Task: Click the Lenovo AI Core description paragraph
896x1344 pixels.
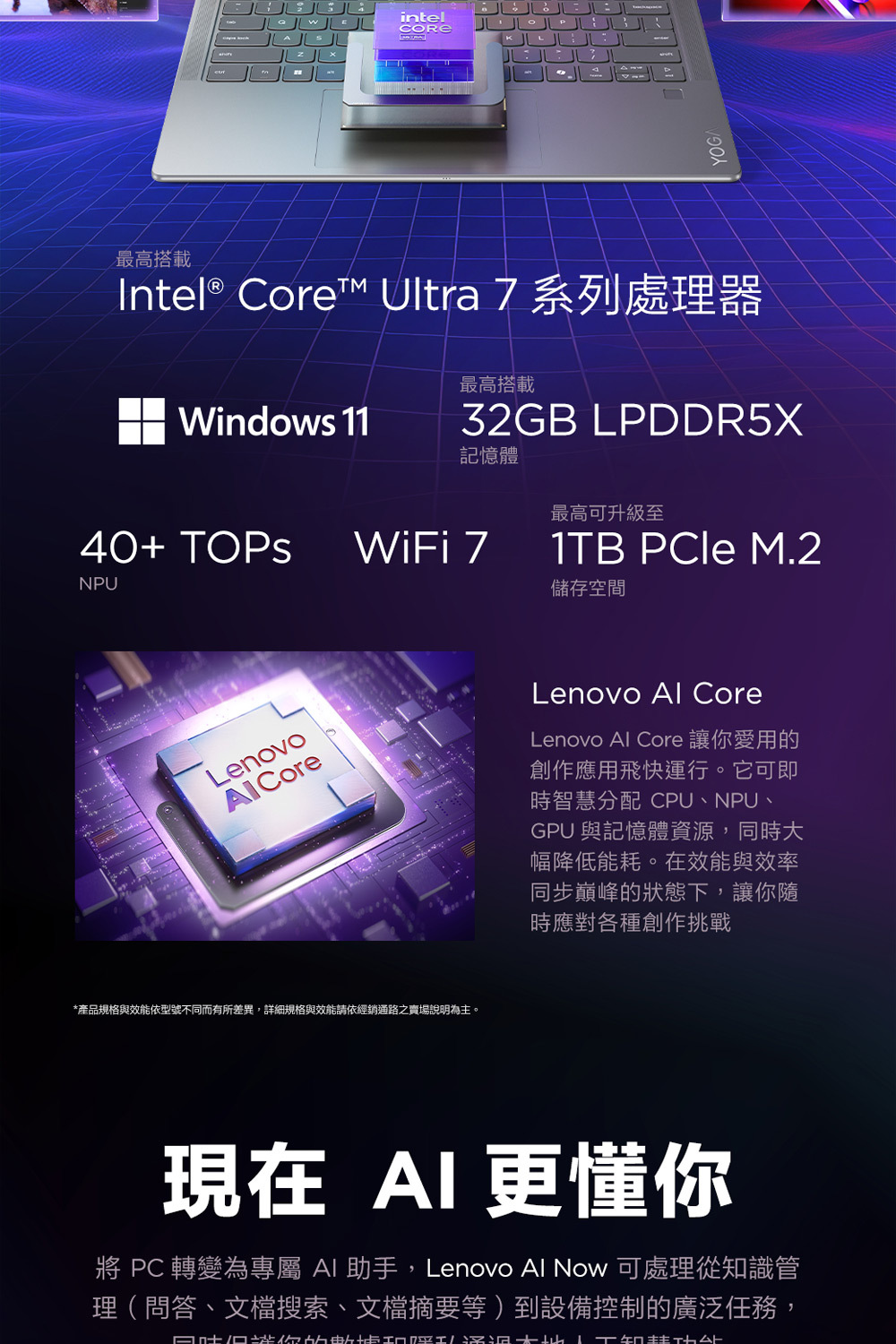Action: click(667, 831)
